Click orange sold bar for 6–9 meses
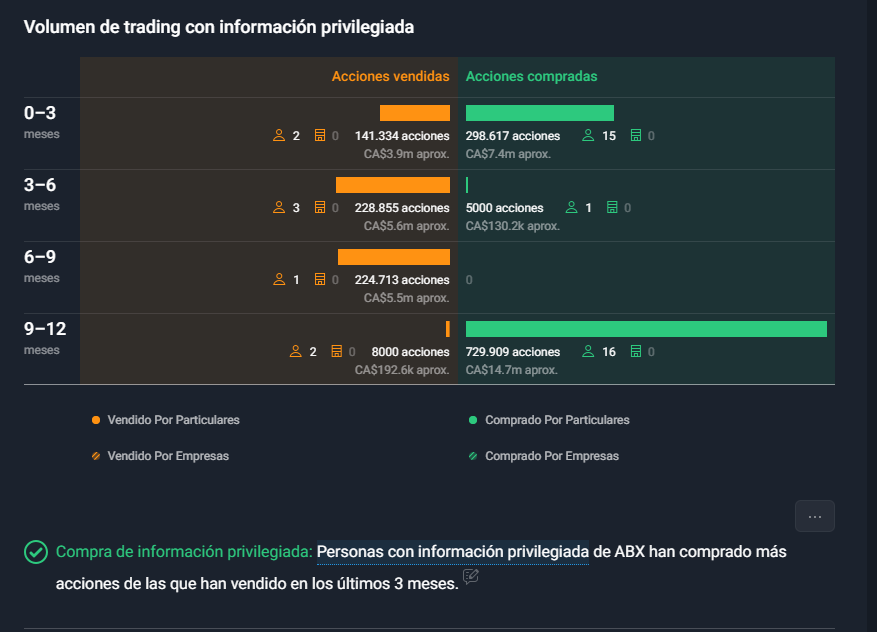 (394, 257)
